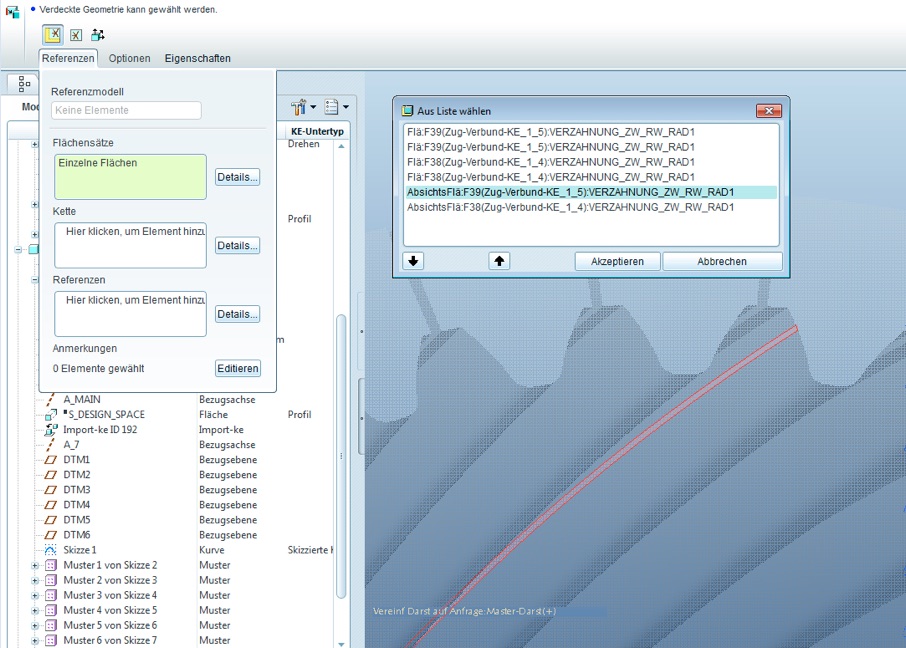
Task: Activate the Einzelne Flächen collector
Action: click(x=131, y=177)
